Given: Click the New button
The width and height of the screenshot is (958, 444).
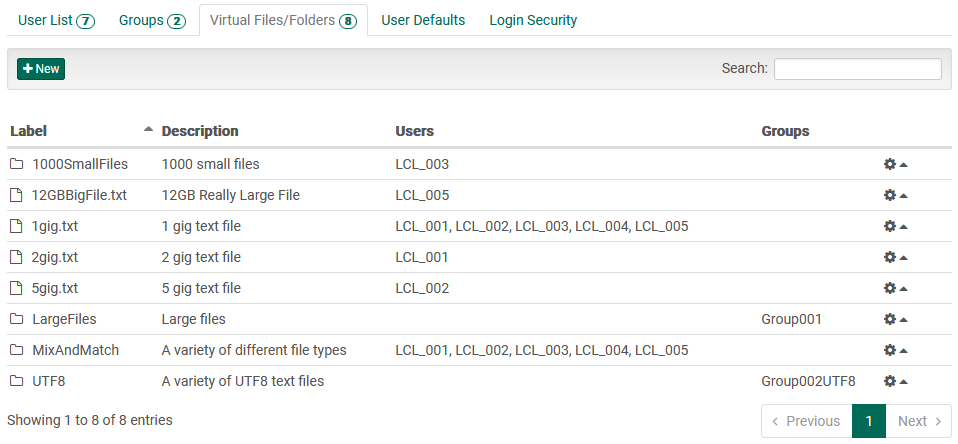Looking at the screenshot, I should [x=41, y=69].
